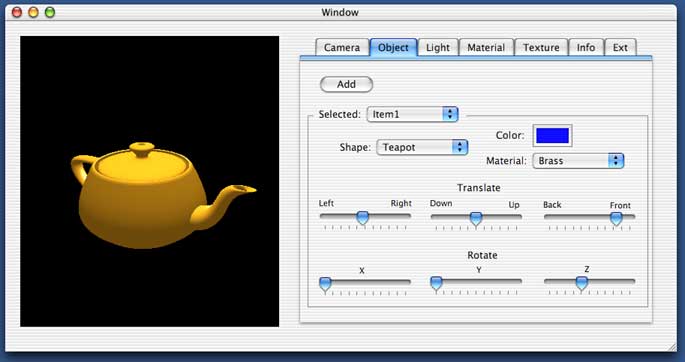
Task: Open the Selected Item1 dropdown
Action: pos(412,114)
